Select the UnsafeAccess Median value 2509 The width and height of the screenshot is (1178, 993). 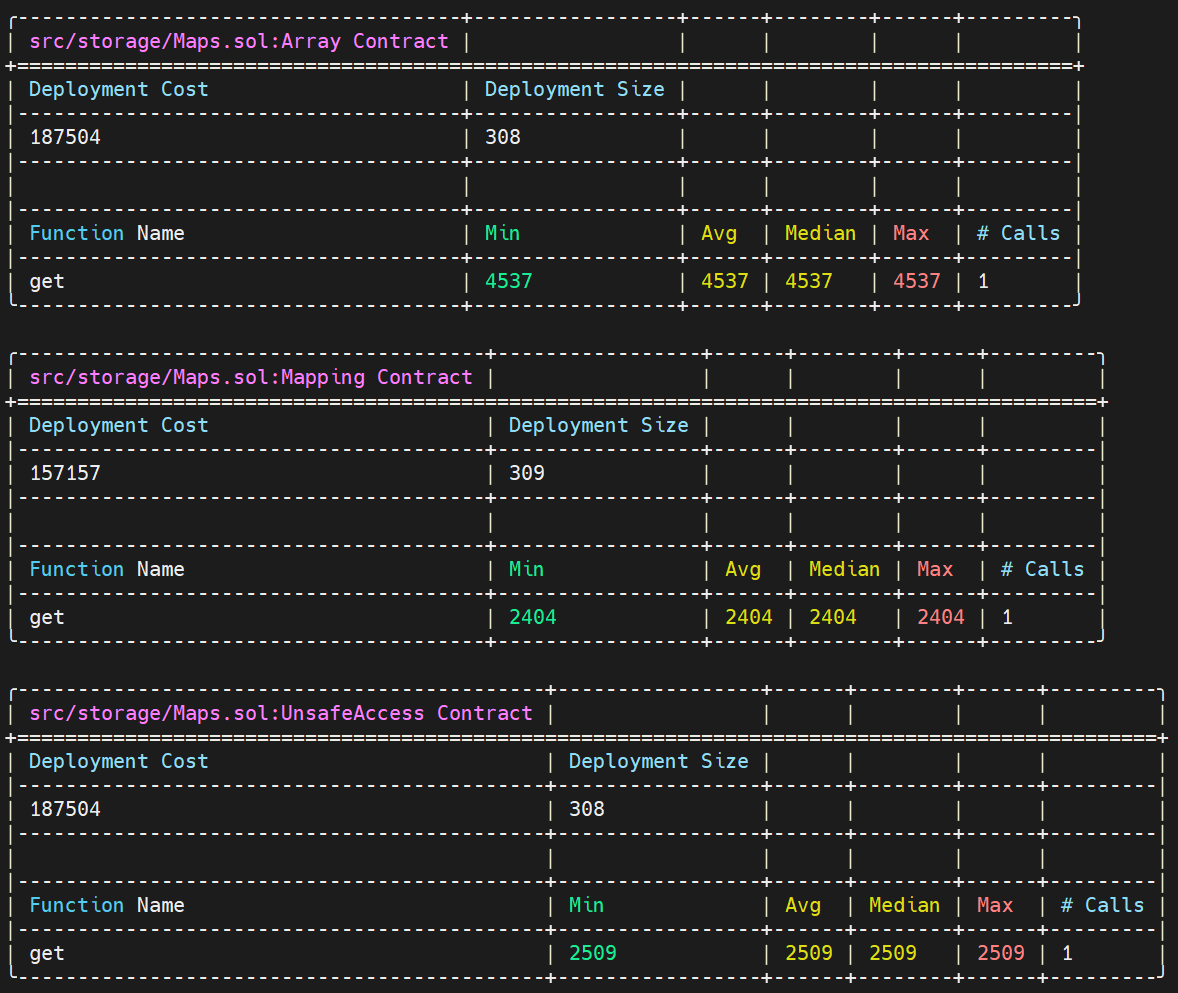pyautogui.click(x=893, y=953)
